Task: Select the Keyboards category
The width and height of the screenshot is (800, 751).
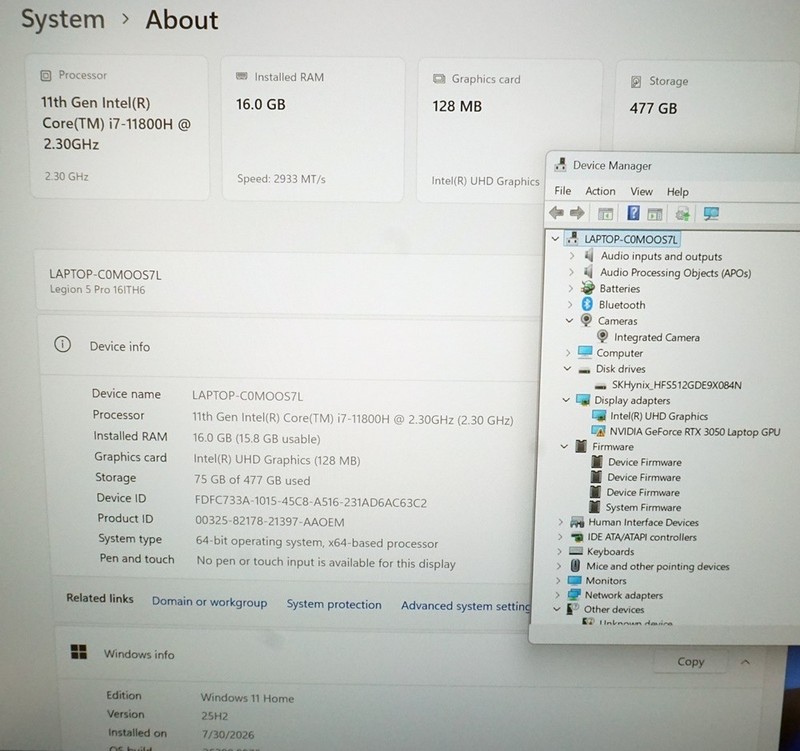Action: (610, 552)
